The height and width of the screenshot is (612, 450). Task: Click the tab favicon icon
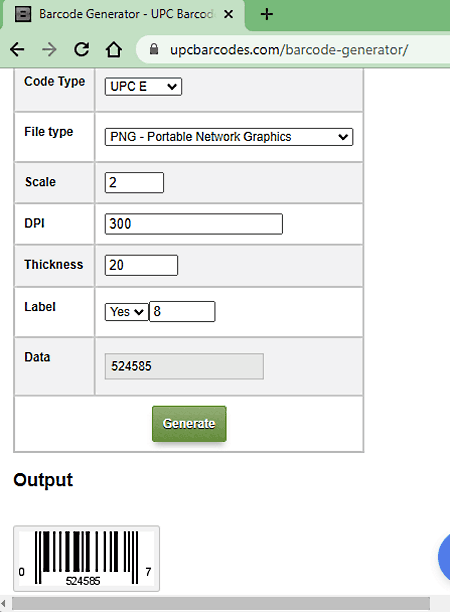[x=23, y=14]
